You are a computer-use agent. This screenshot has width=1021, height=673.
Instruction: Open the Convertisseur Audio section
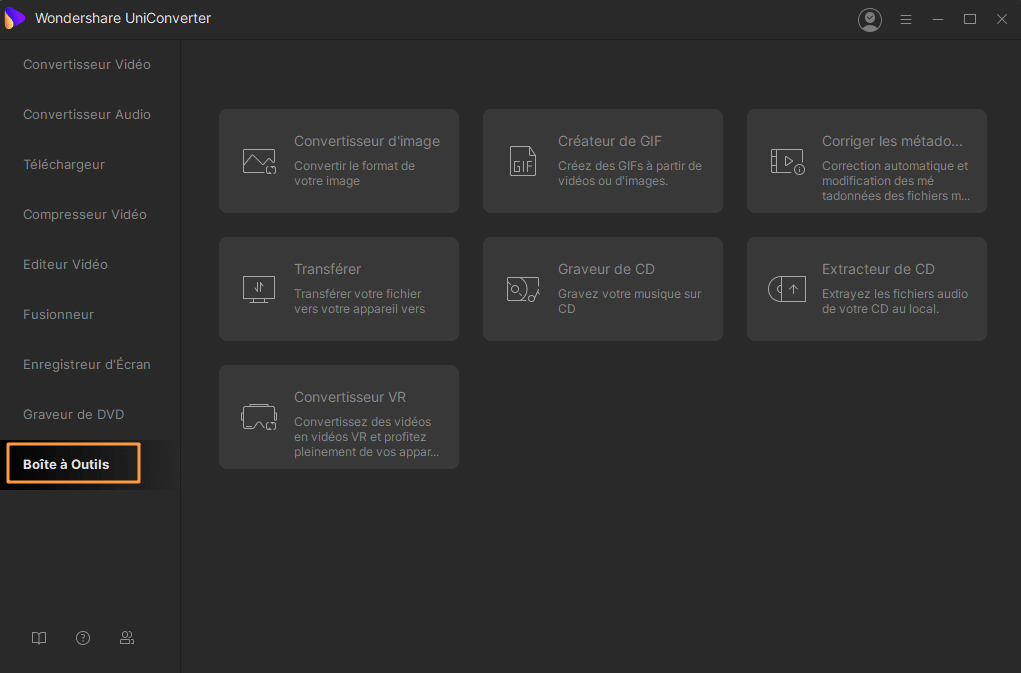pyautogui.click(x=87, y=114)
